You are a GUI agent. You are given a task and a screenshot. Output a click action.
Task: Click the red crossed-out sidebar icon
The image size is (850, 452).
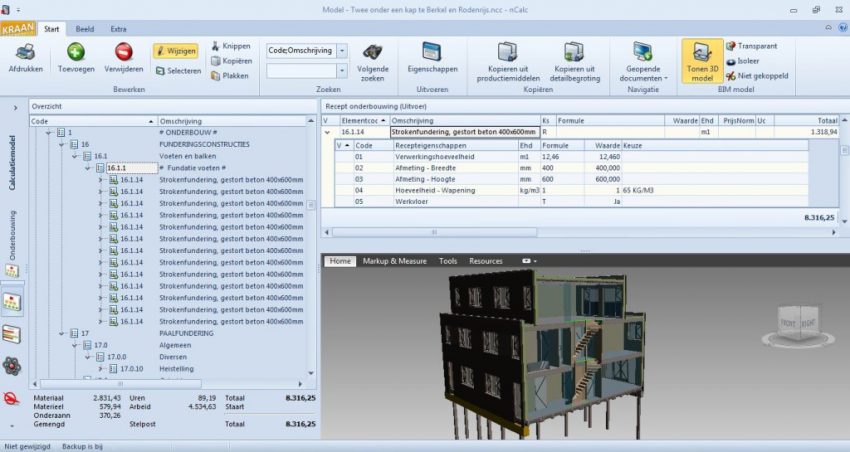pos(11,399)
